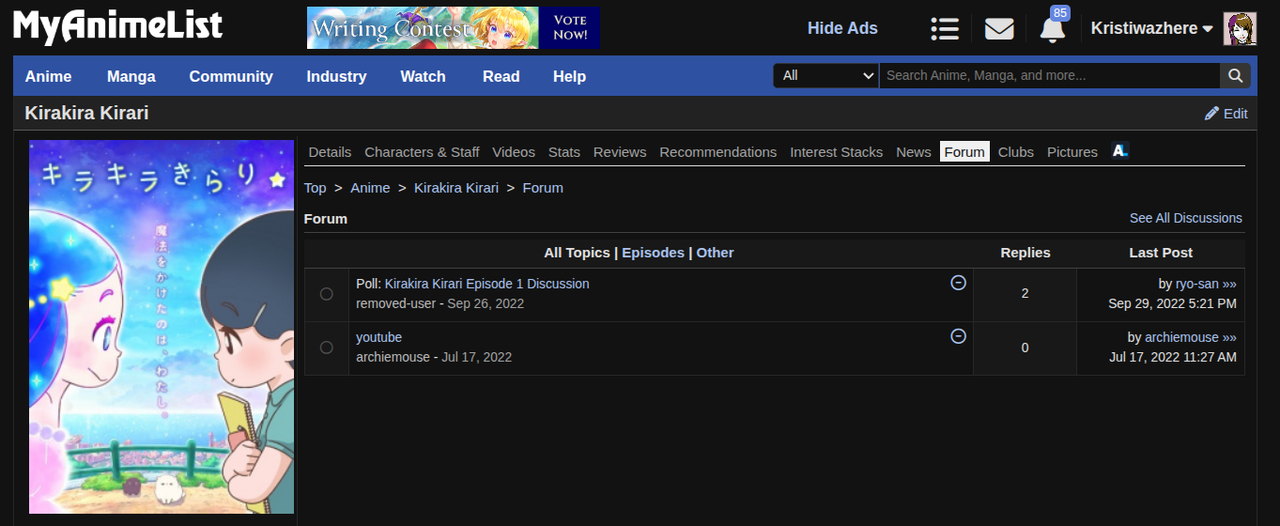Switch to the Stats tab
Screen dimensions: 1280x526
coord(564,152)
